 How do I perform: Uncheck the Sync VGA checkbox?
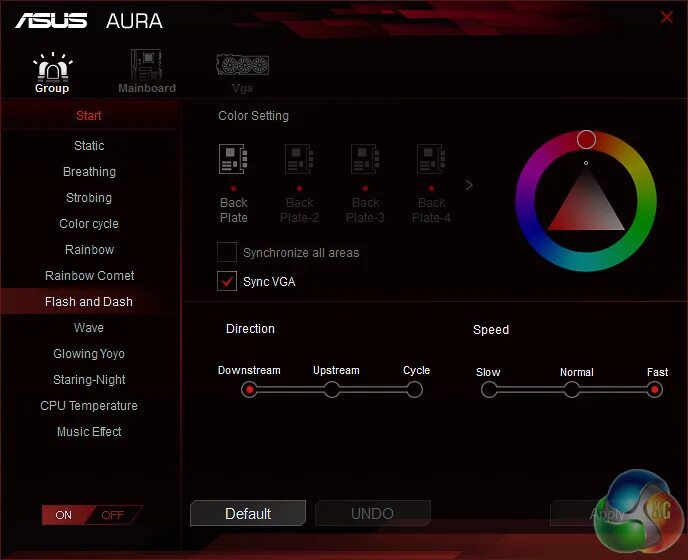pos(227,281)
